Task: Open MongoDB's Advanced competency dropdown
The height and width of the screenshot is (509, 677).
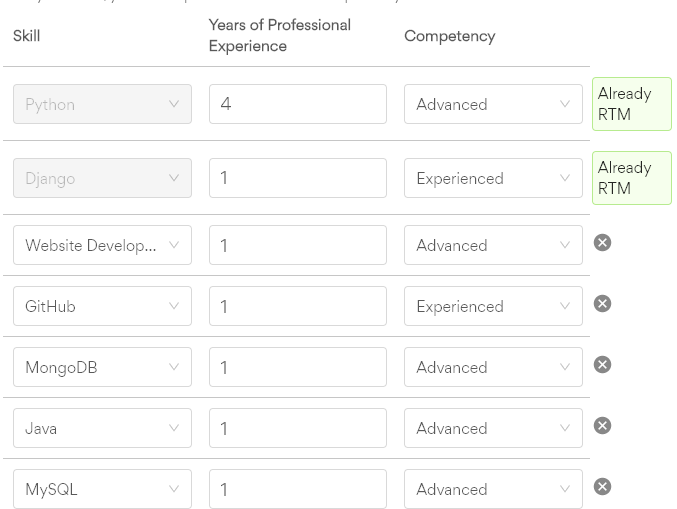Action: tap(493, 367)
